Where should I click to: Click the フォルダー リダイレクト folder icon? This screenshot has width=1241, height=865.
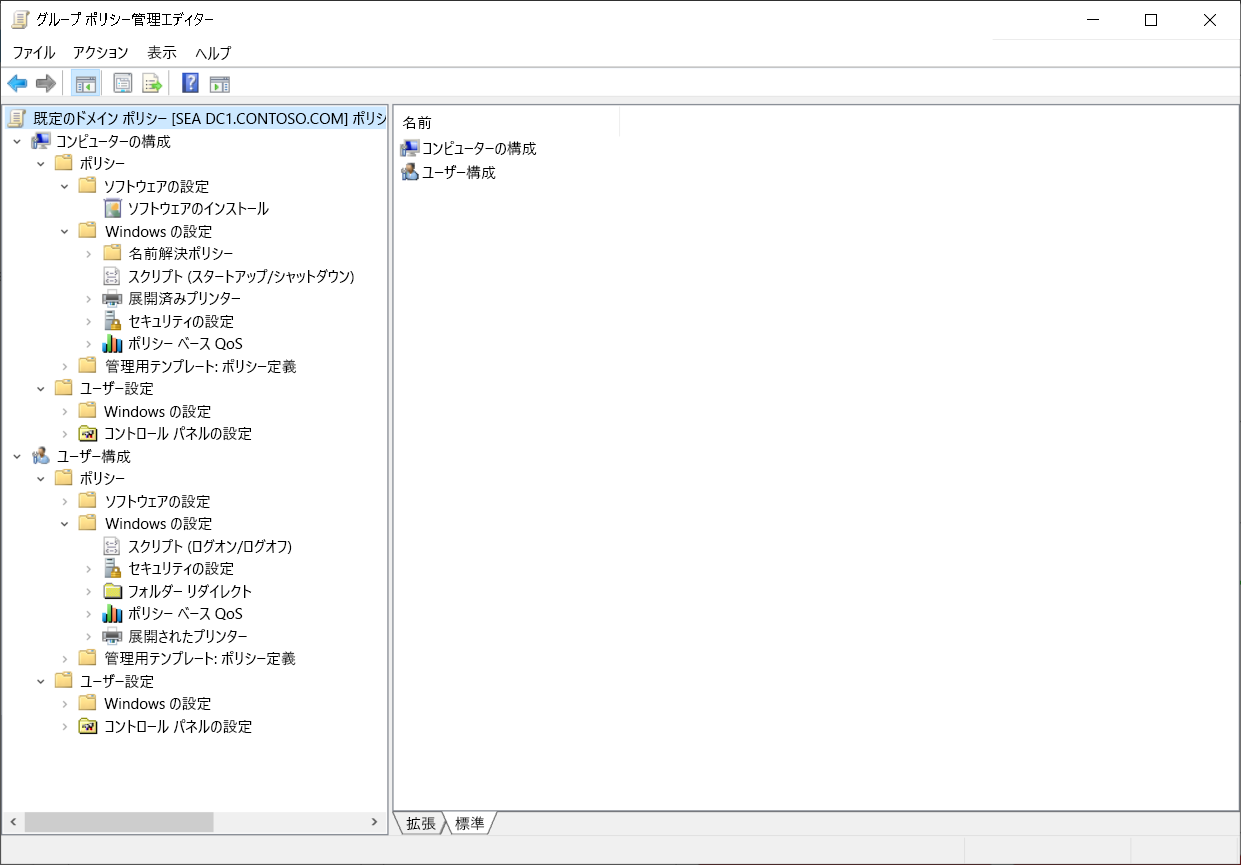pyautogui.click(x=113, y=591)
